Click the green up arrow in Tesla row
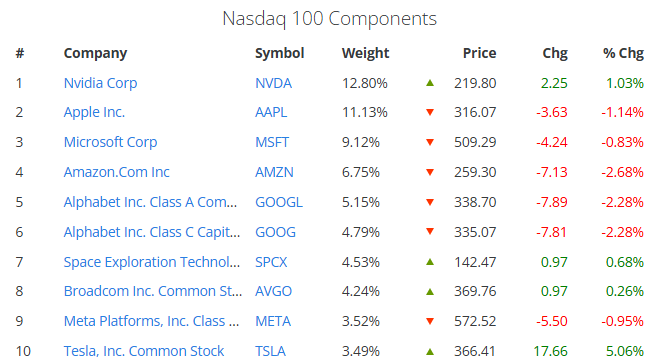The width and height of the screenshot is (657, 360). click(429, 352)
